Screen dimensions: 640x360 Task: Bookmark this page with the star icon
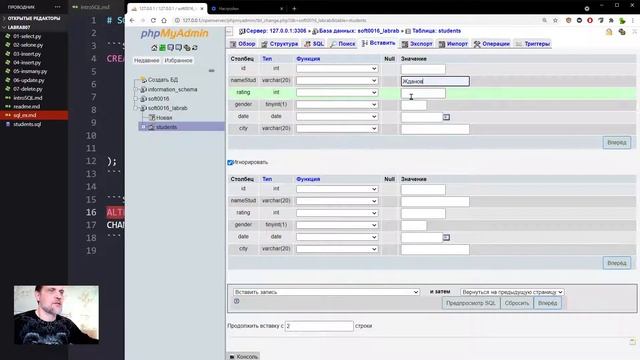556,20
